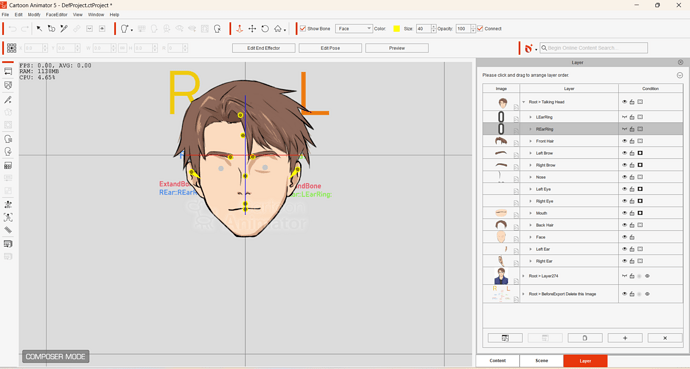
Task: Toggle visibility of Right Ear layer
Action: pos(624,261)
